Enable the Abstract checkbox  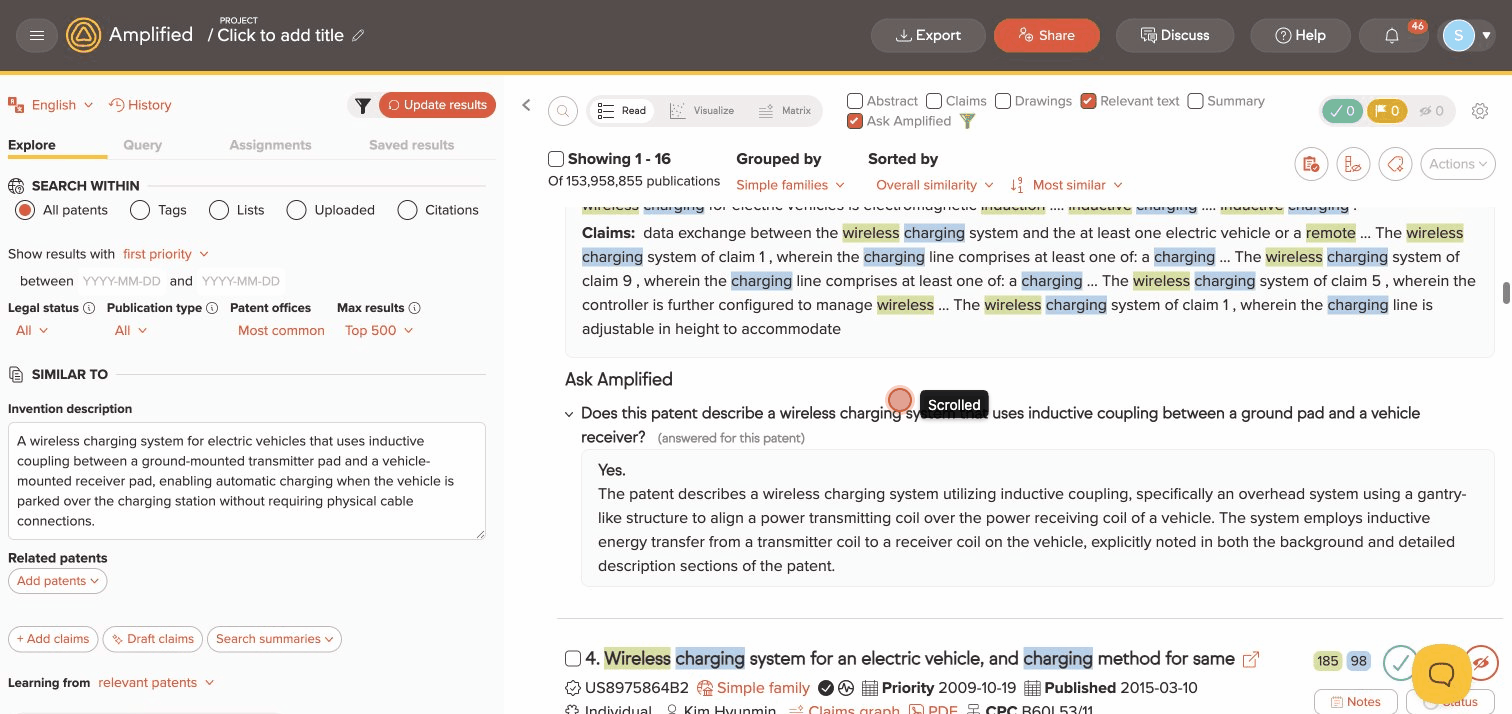click(x=855, y=100)
